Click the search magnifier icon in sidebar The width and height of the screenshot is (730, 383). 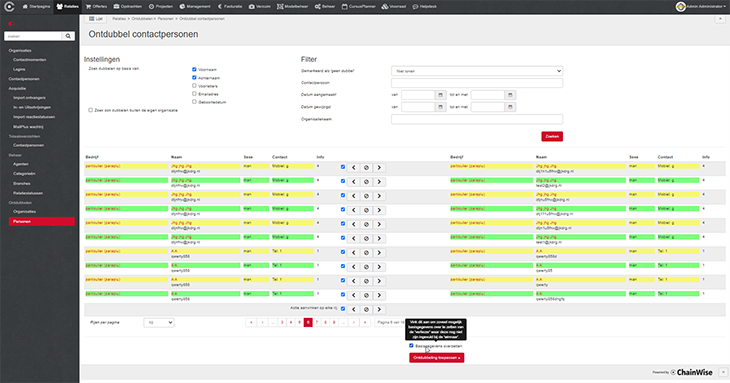(68, 36)
